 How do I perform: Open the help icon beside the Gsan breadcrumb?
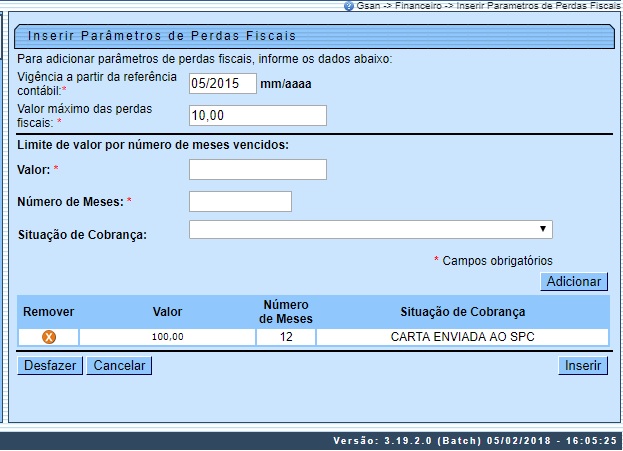click(348, 6)
